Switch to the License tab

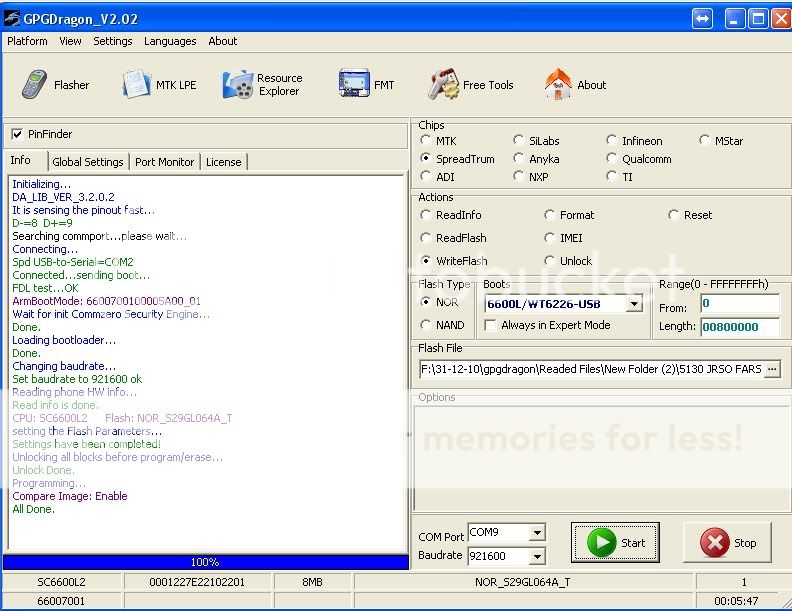tap(223, 162)
